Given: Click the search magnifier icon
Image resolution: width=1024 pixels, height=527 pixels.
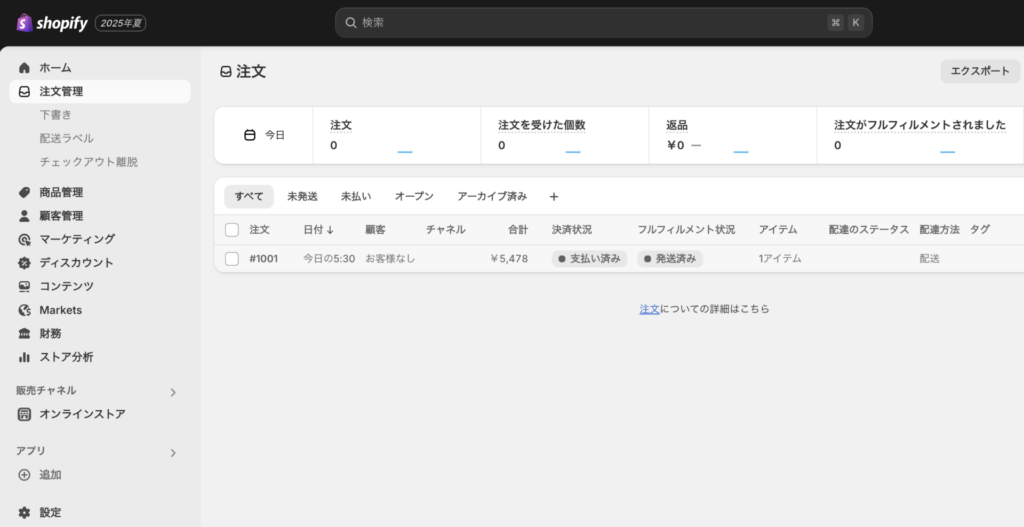Looking at the screenshot, I should (x=351, y=23).
